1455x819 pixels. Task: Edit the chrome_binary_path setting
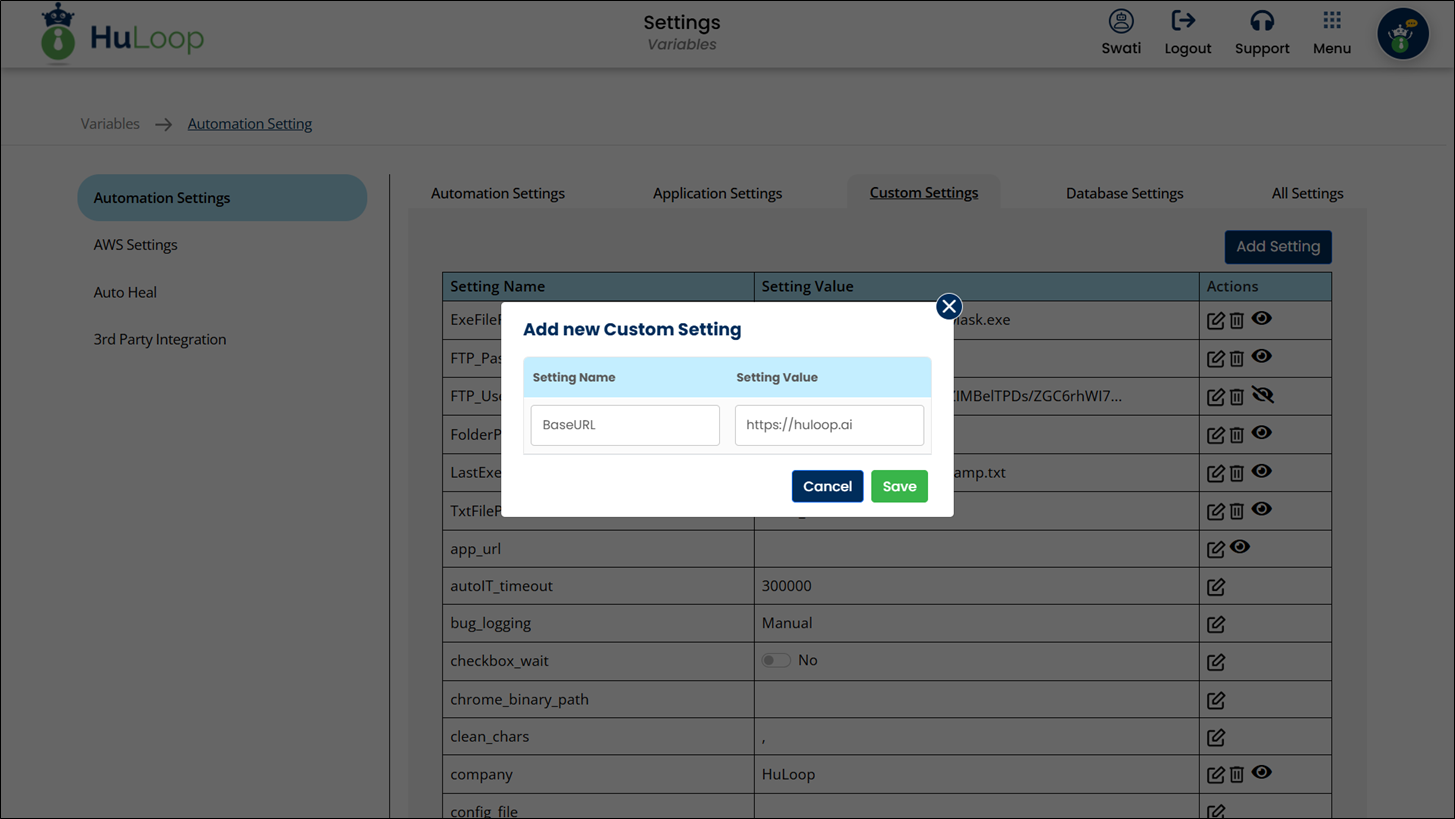[x=1216, y=700]
